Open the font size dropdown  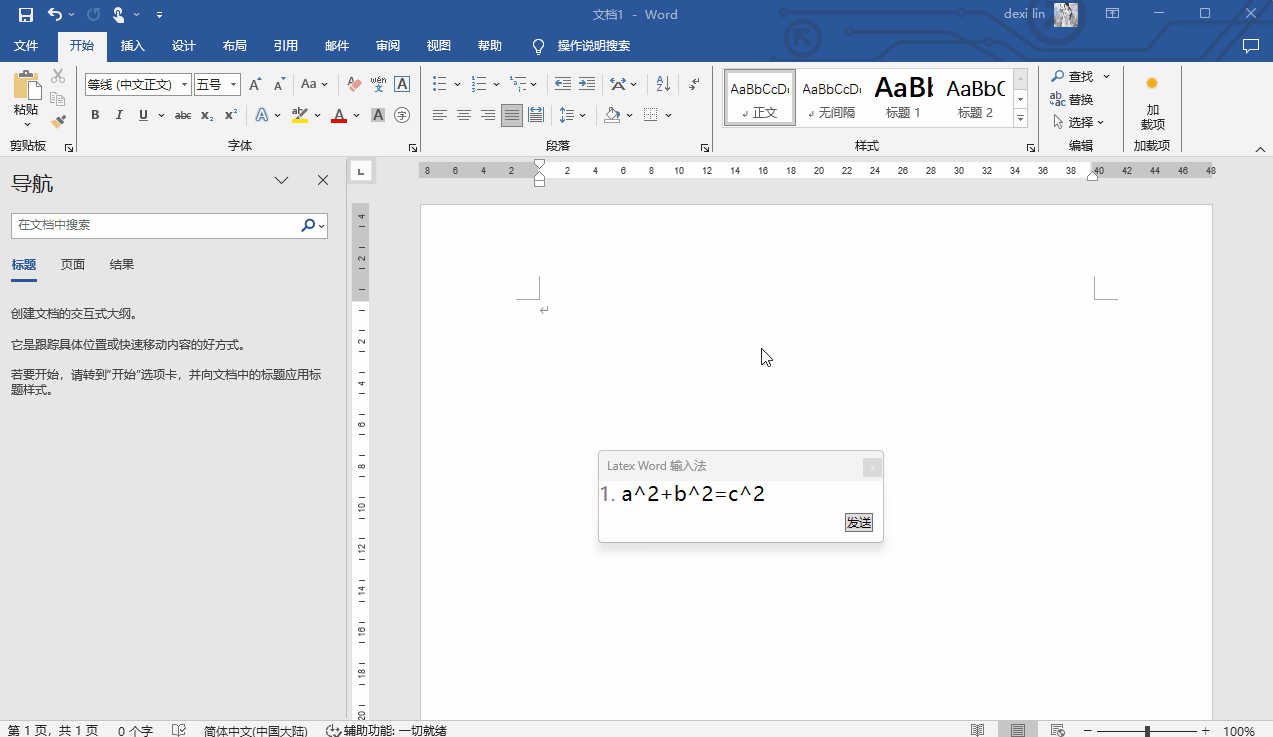(x=234, y=85)
